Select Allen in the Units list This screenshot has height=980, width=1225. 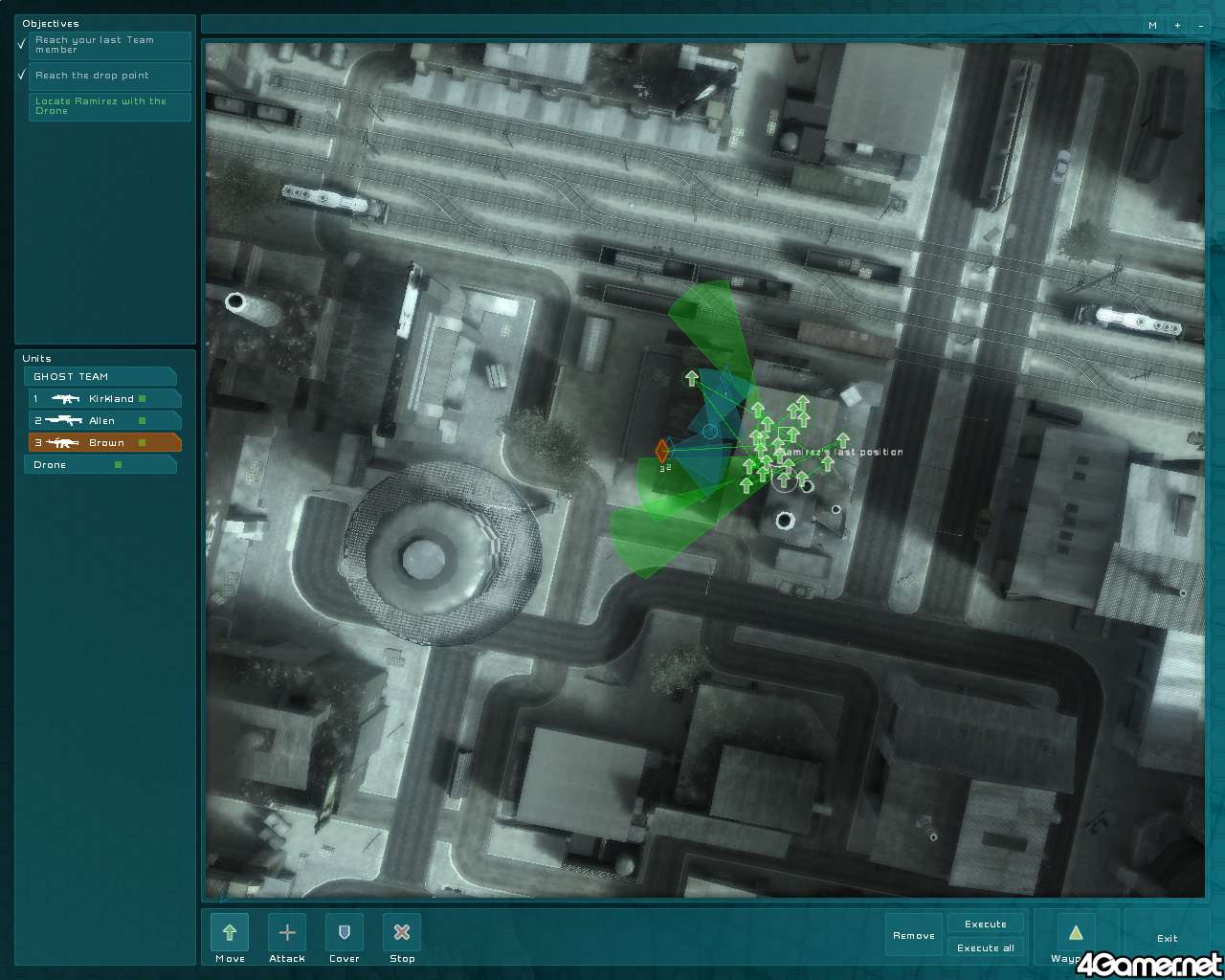pyautogui.click(x=105, y=421)
